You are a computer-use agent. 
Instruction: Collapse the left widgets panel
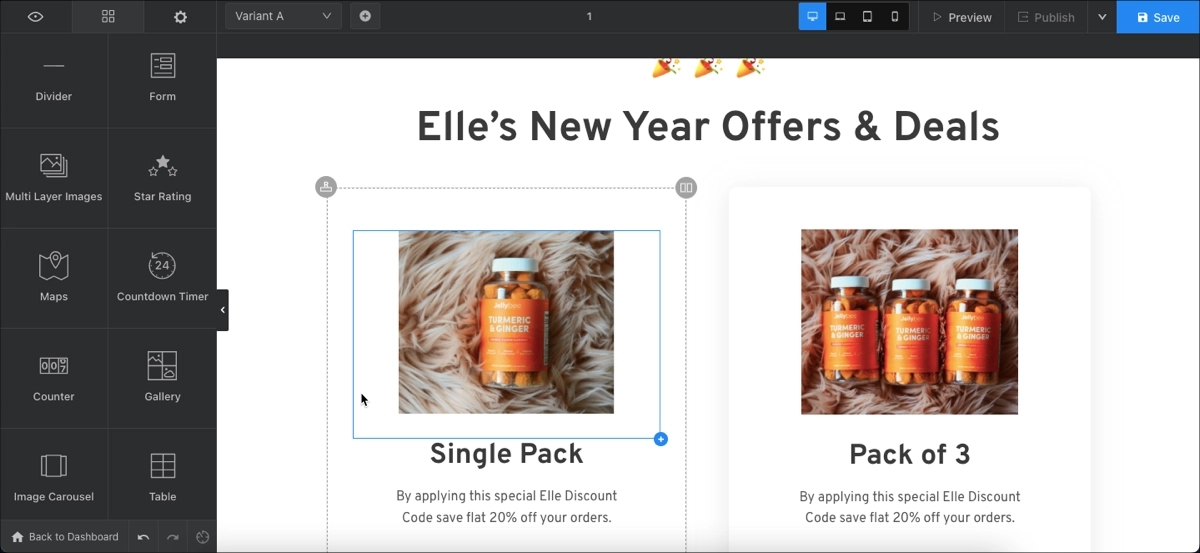222,310
